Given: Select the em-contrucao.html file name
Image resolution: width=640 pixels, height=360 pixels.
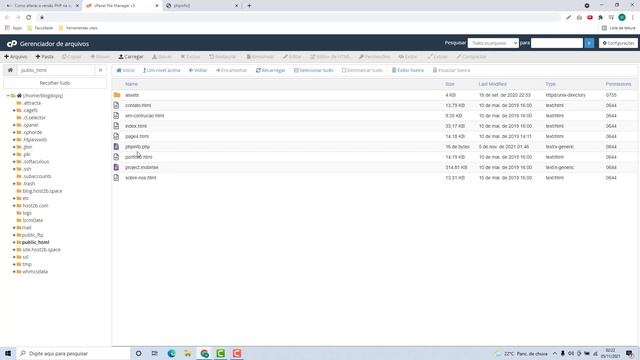Looking at the screenshot, I should click(144, 116).
